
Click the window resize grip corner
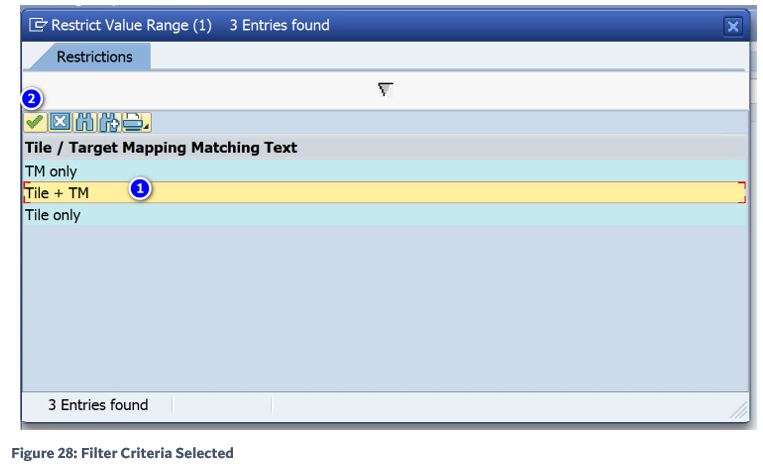740,410
